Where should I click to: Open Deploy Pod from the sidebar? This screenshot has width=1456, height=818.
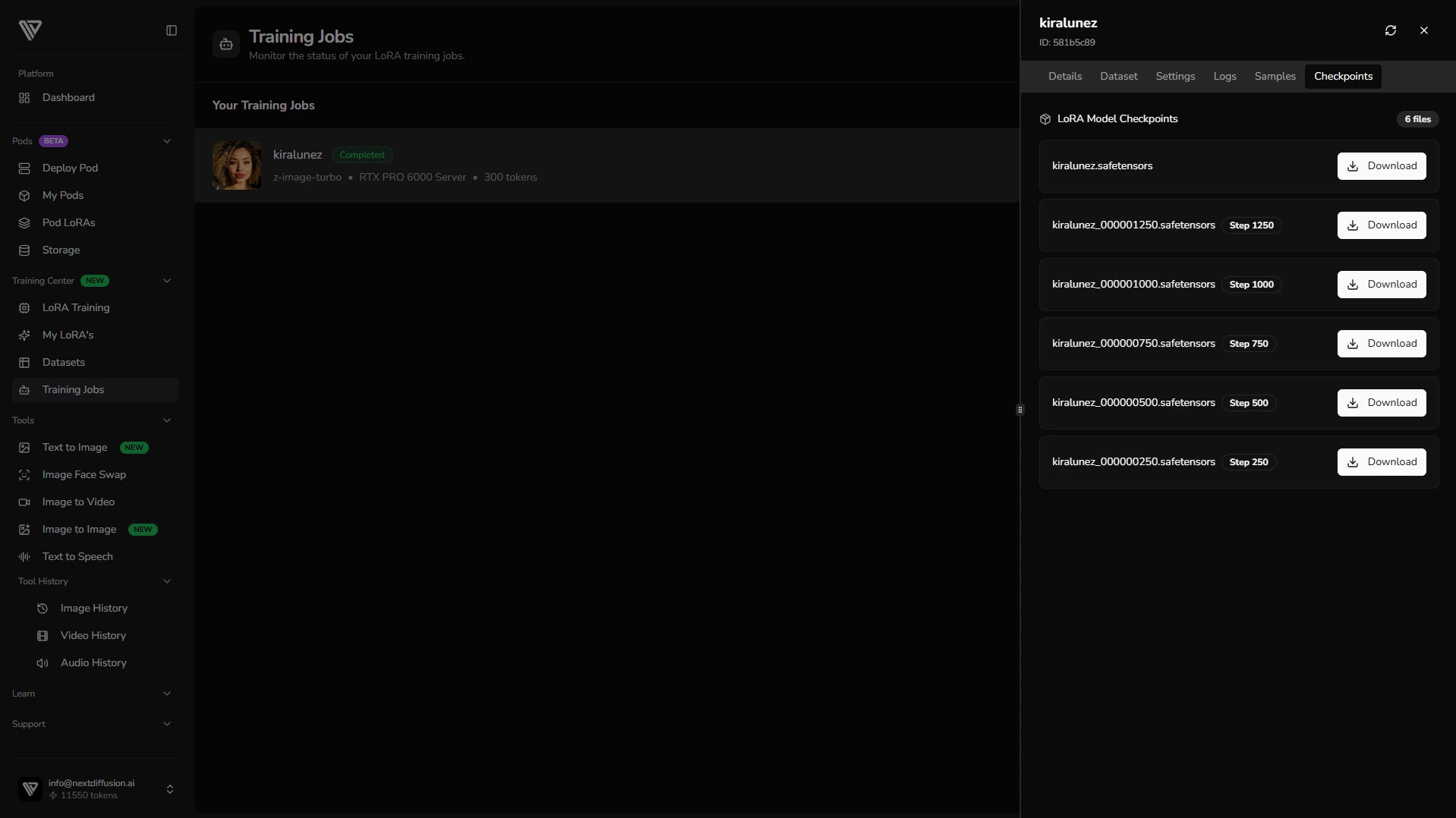tap(70, 168)
